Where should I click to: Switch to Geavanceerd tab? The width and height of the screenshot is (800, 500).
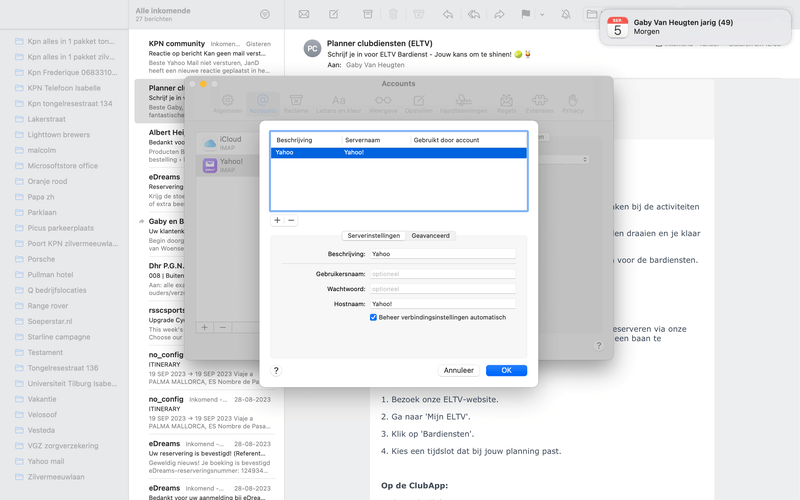(431, 236)
